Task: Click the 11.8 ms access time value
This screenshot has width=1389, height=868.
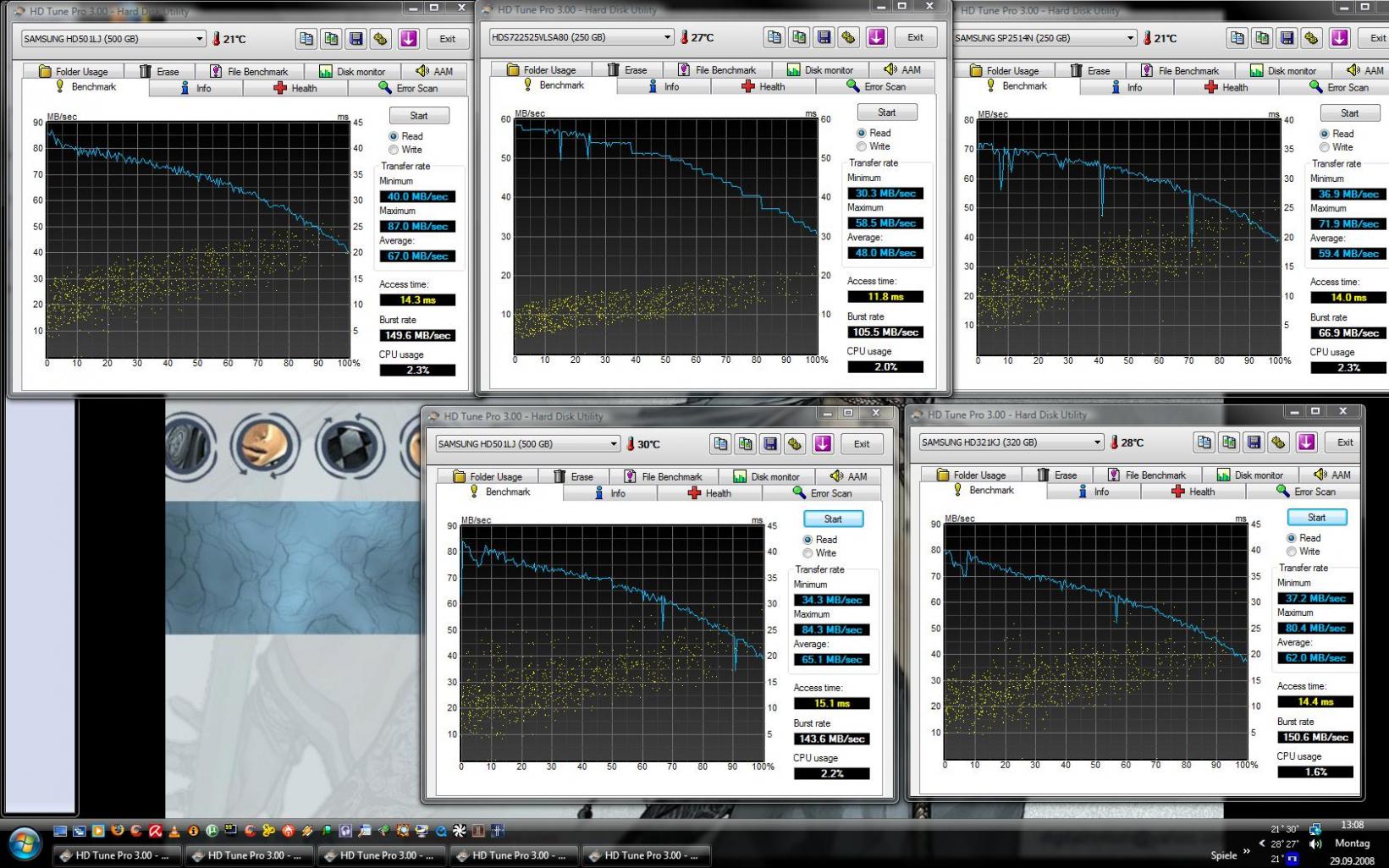Action: click(885, 297)
